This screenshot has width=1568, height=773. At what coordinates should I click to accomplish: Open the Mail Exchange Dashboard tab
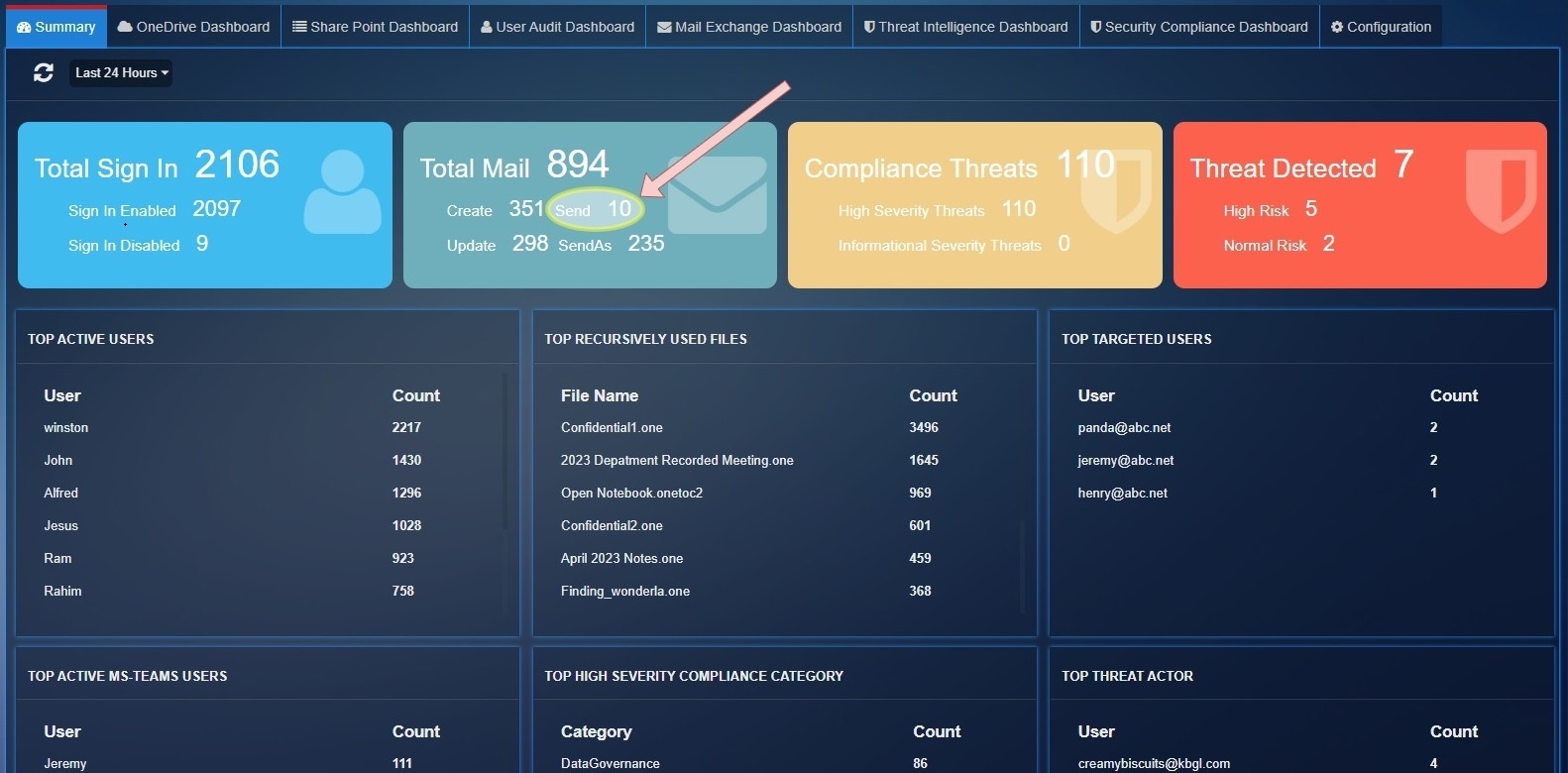click(x=749, y=27)
